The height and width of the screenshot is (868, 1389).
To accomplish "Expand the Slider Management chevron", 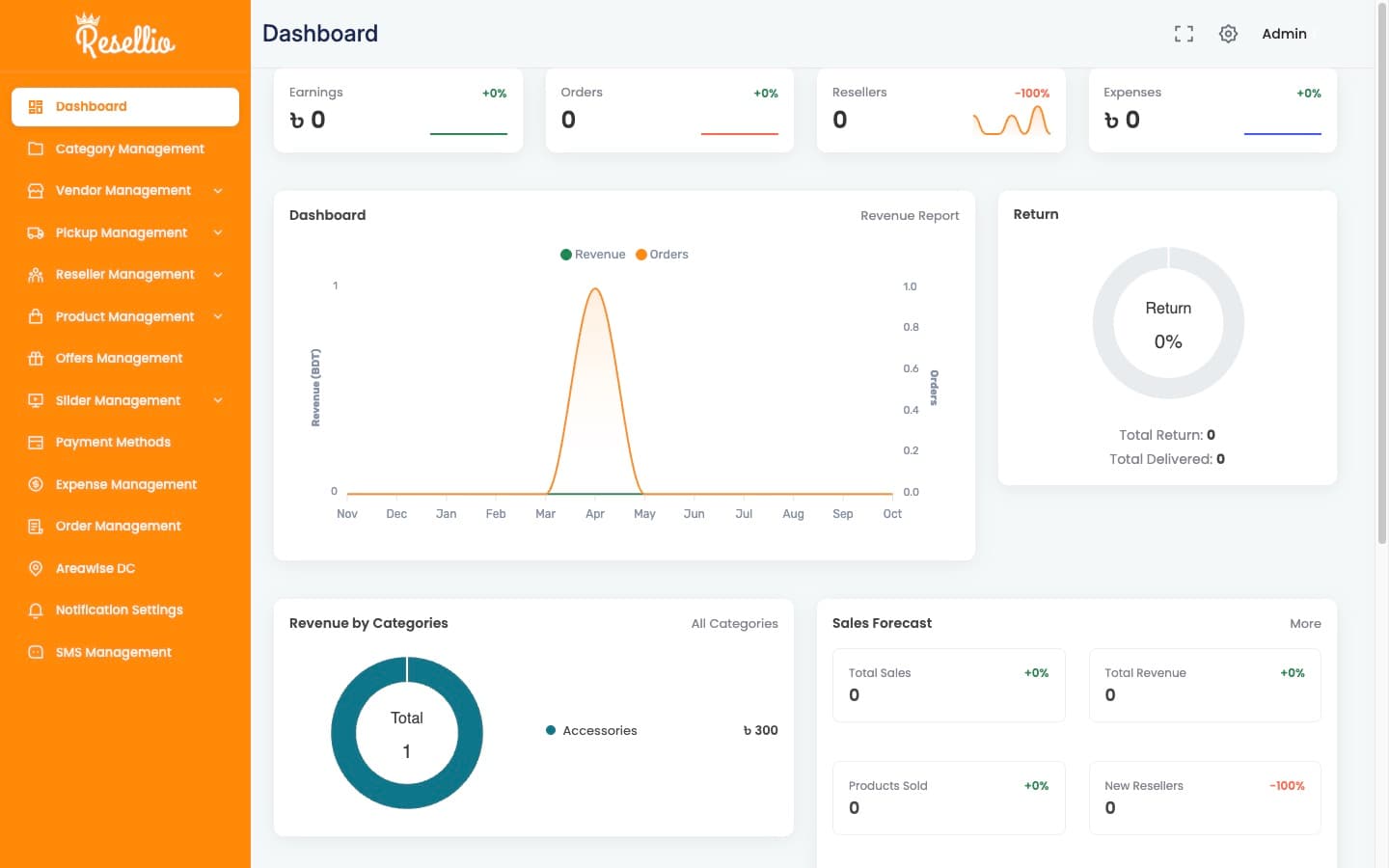I will point(218,400).
